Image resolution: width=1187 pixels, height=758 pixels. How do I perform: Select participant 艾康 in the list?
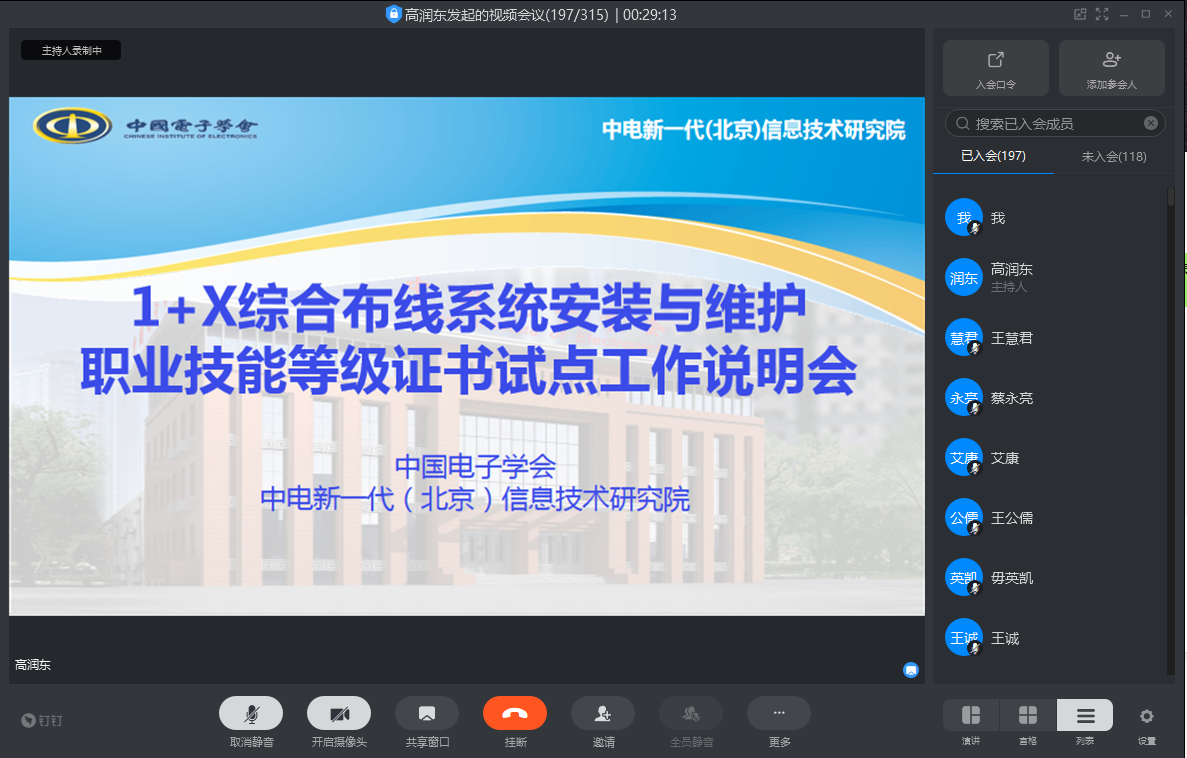coord(1052,458)
